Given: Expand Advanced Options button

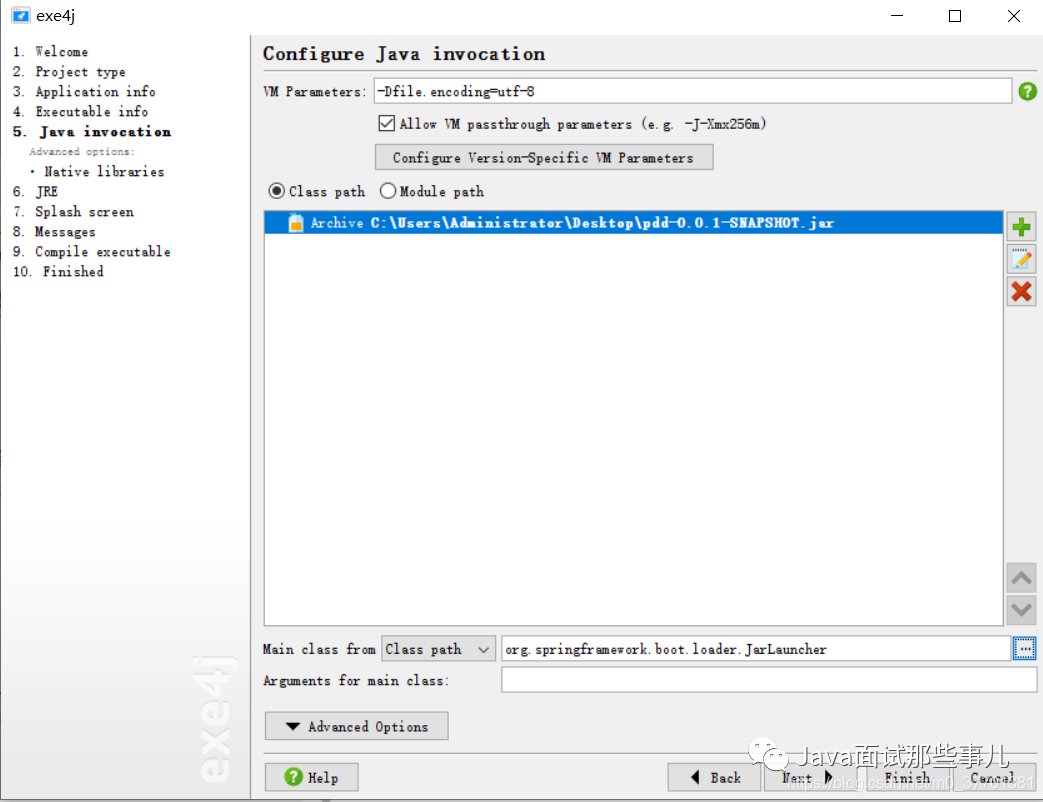Looking at the screenshot, I should pyautogui.click(x=357, y=726).
